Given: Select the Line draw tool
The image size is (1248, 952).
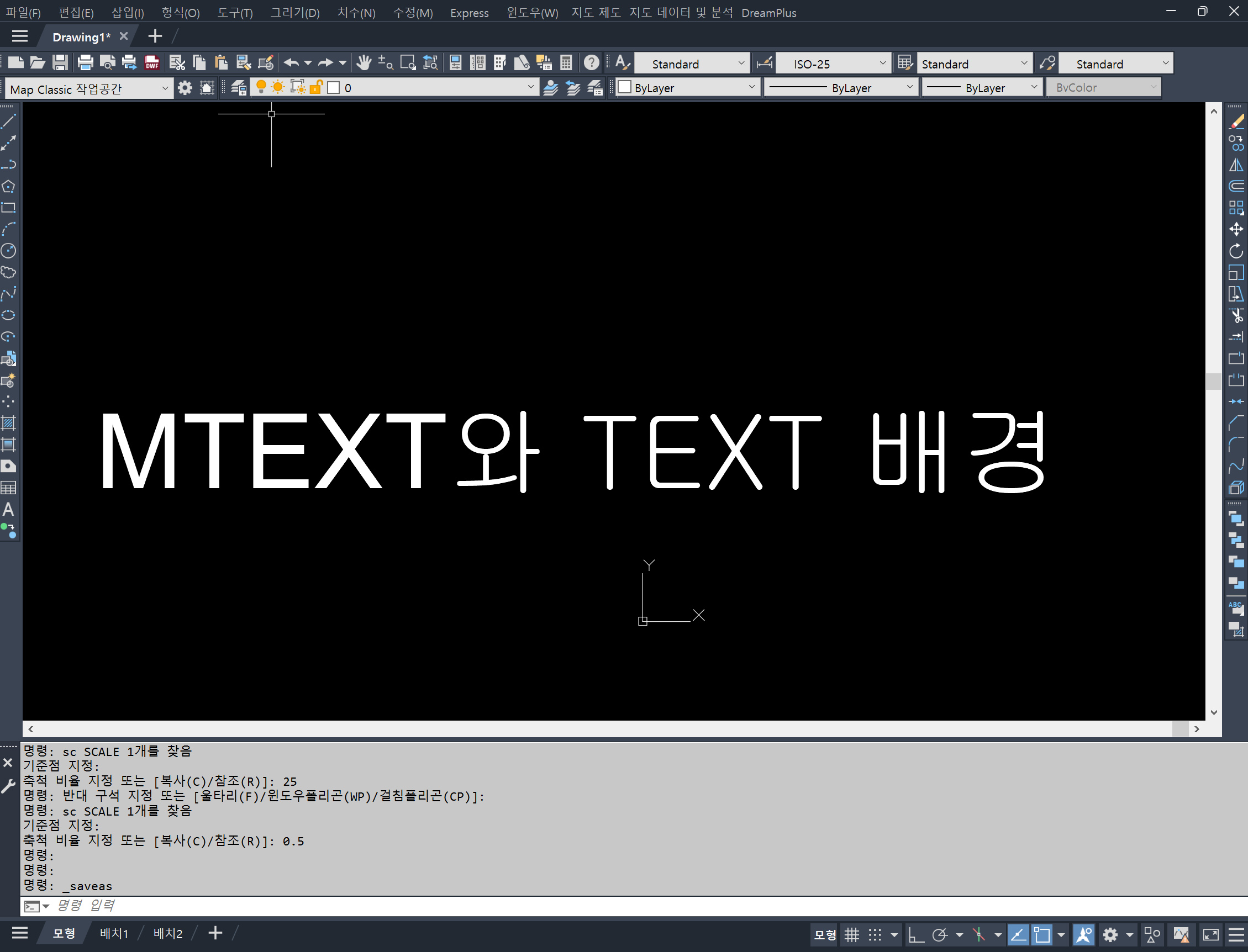Looking at the screenshot, I should [8, 121].
